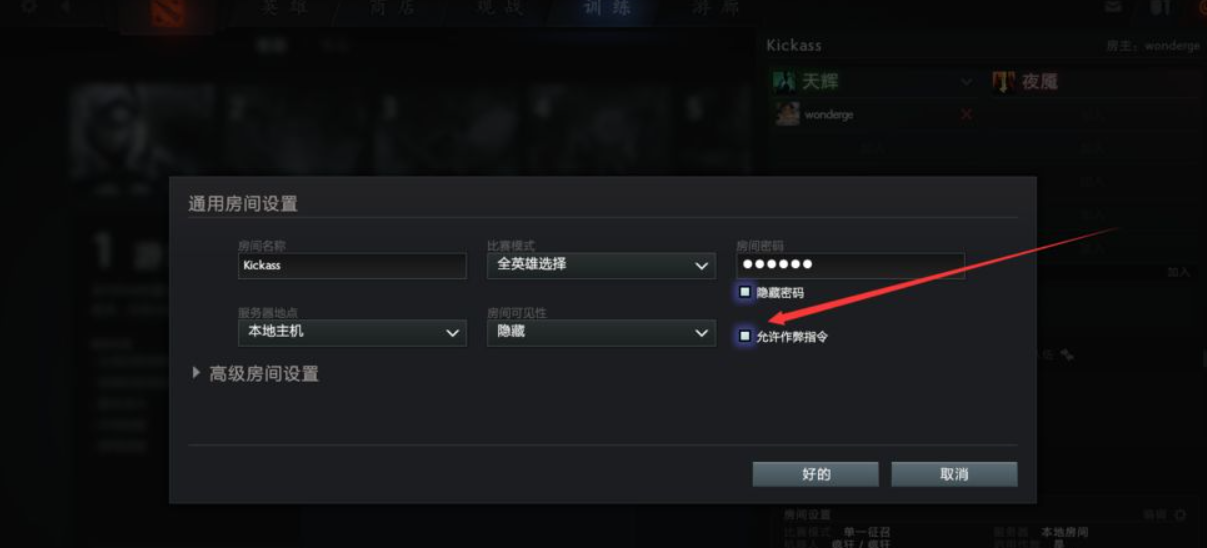Open the 服务器地点 server location dropdown
The width and height of the screenshot is (1207, 548).
352,332
